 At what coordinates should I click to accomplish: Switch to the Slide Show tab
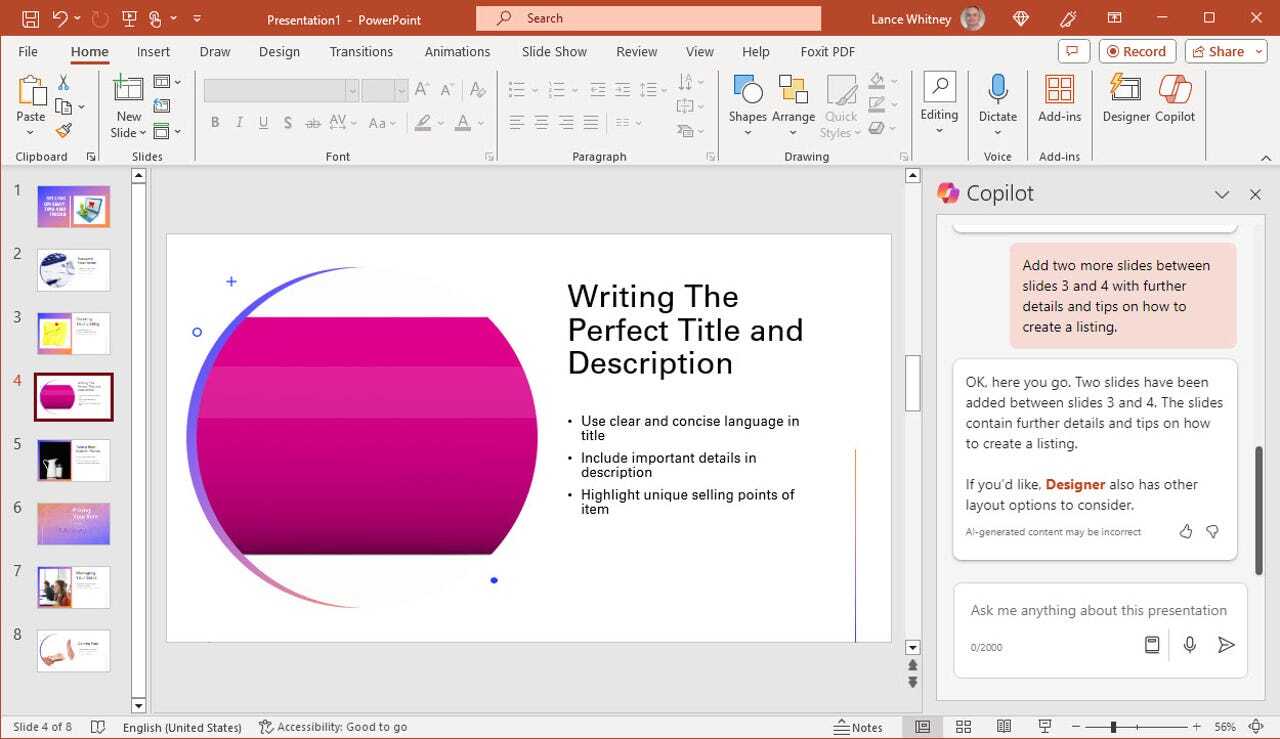554,52
